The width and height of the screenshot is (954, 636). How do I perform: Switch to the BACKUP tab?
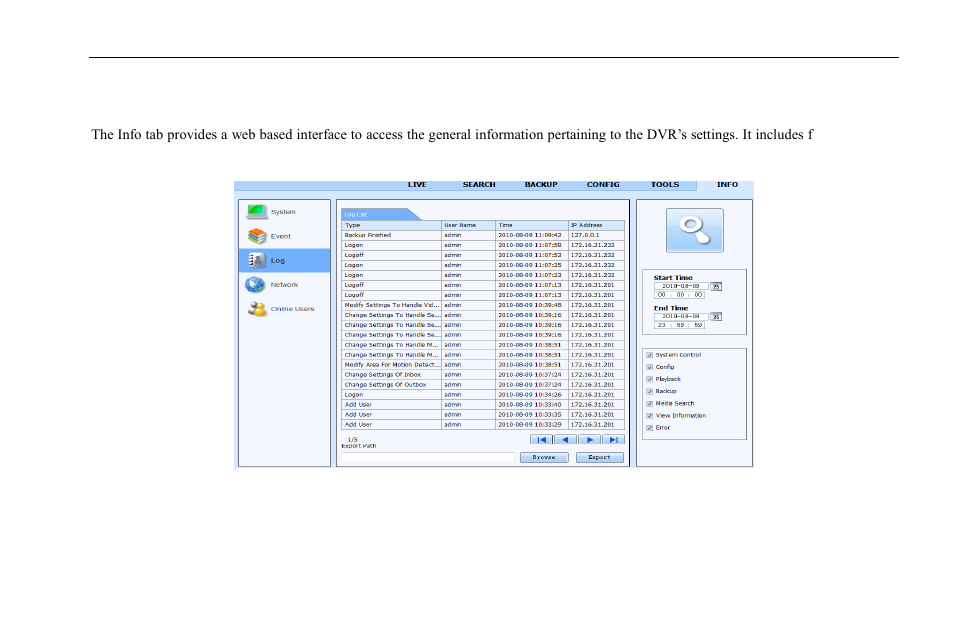[x=541, y=184]
